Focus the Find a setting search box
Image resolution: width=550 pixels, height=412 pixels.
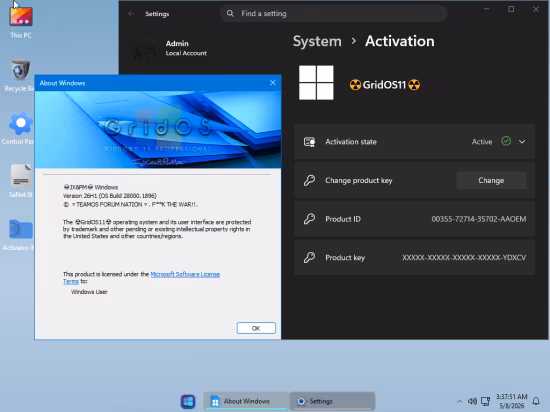[x=334, y=14]
